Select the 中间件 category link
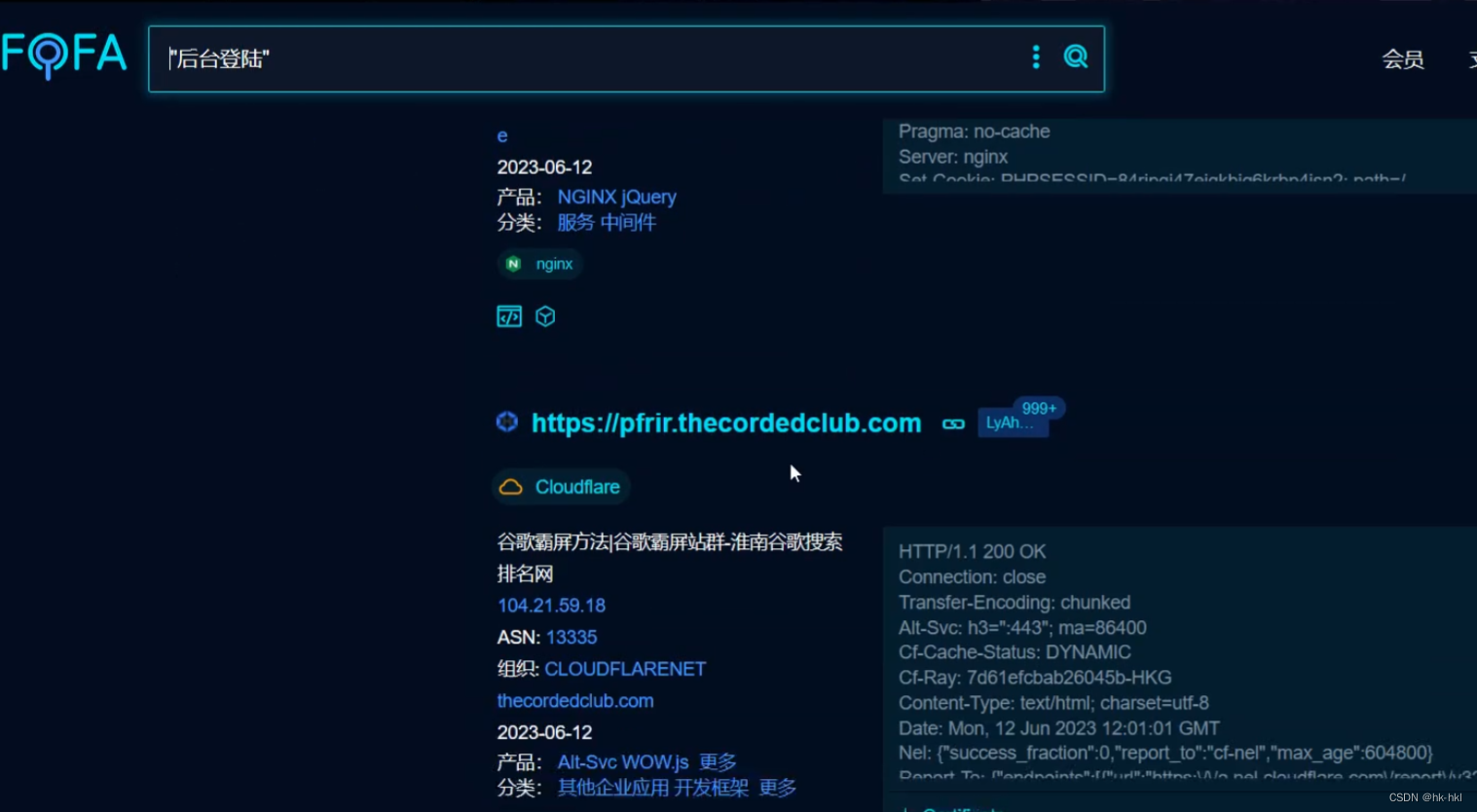 click(628, 223)
